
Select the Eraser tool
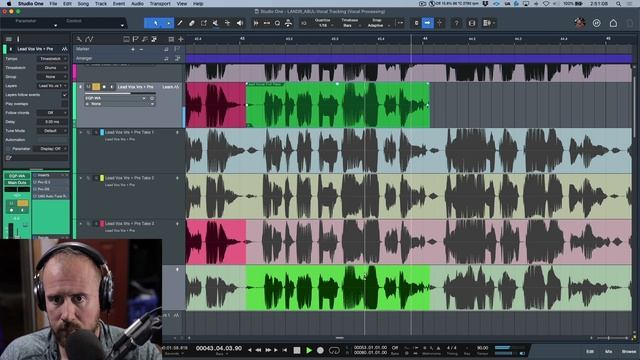point(191,23)
